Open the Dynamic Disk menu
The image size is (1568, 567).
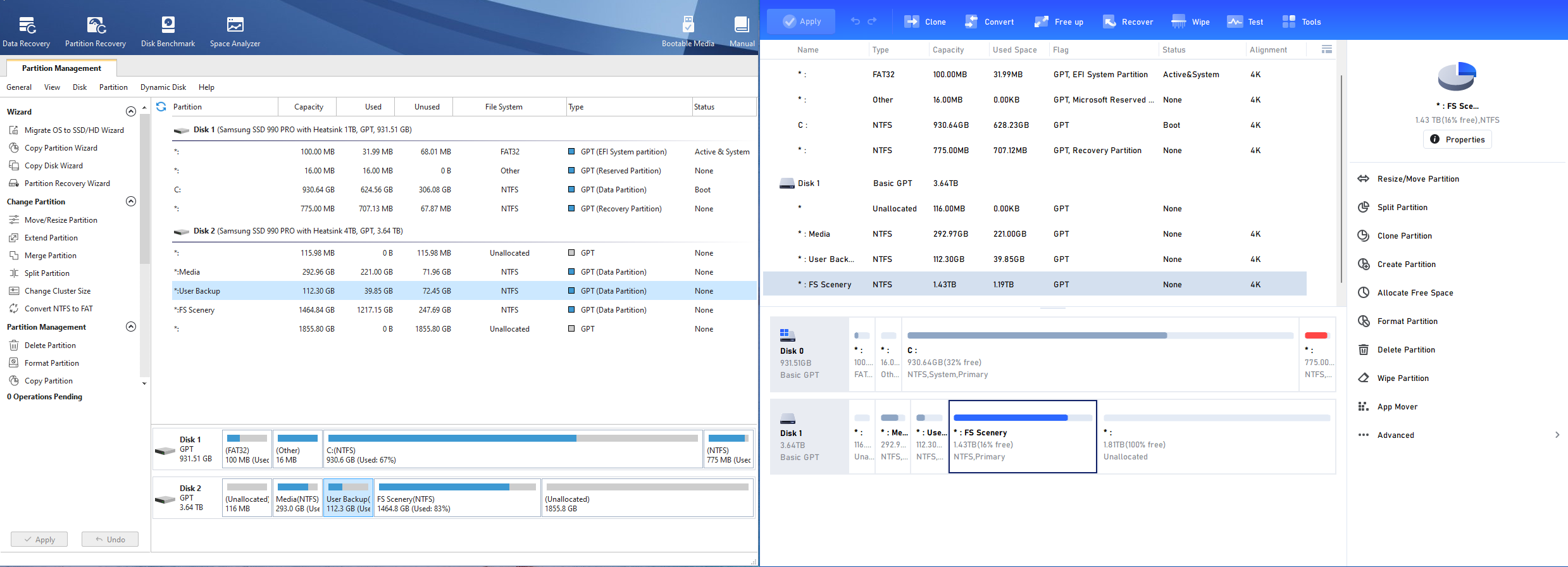point(163,87)
